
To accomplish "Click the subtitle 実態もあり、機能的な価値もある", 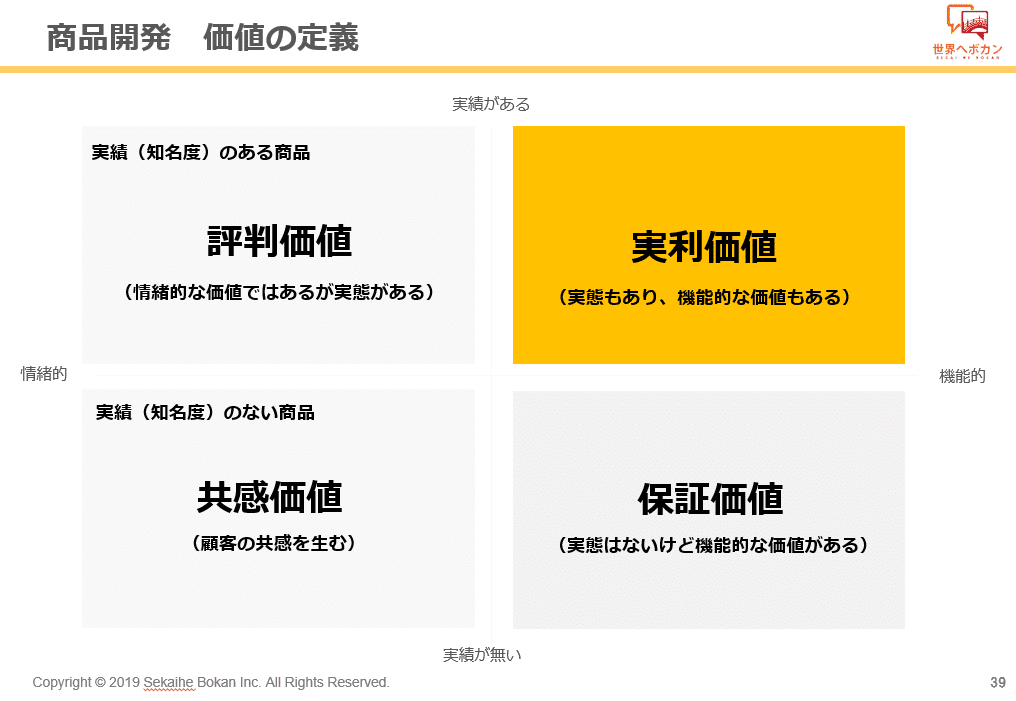I will coord(704,297).
